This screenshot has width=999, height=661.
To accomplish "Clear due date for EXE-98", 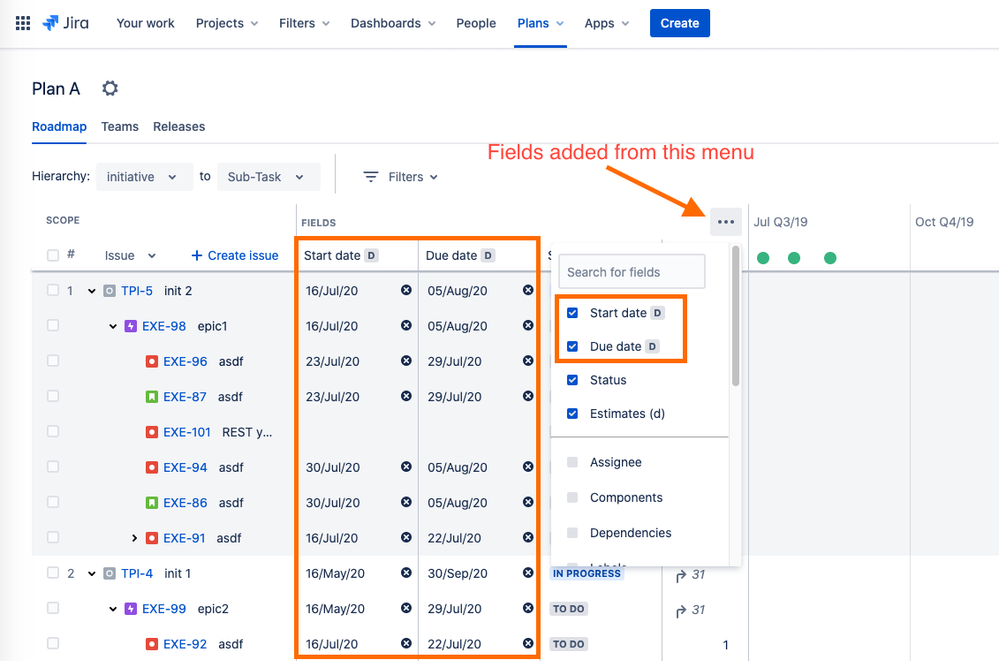I will pyautogui.click(x=528, y=325).
